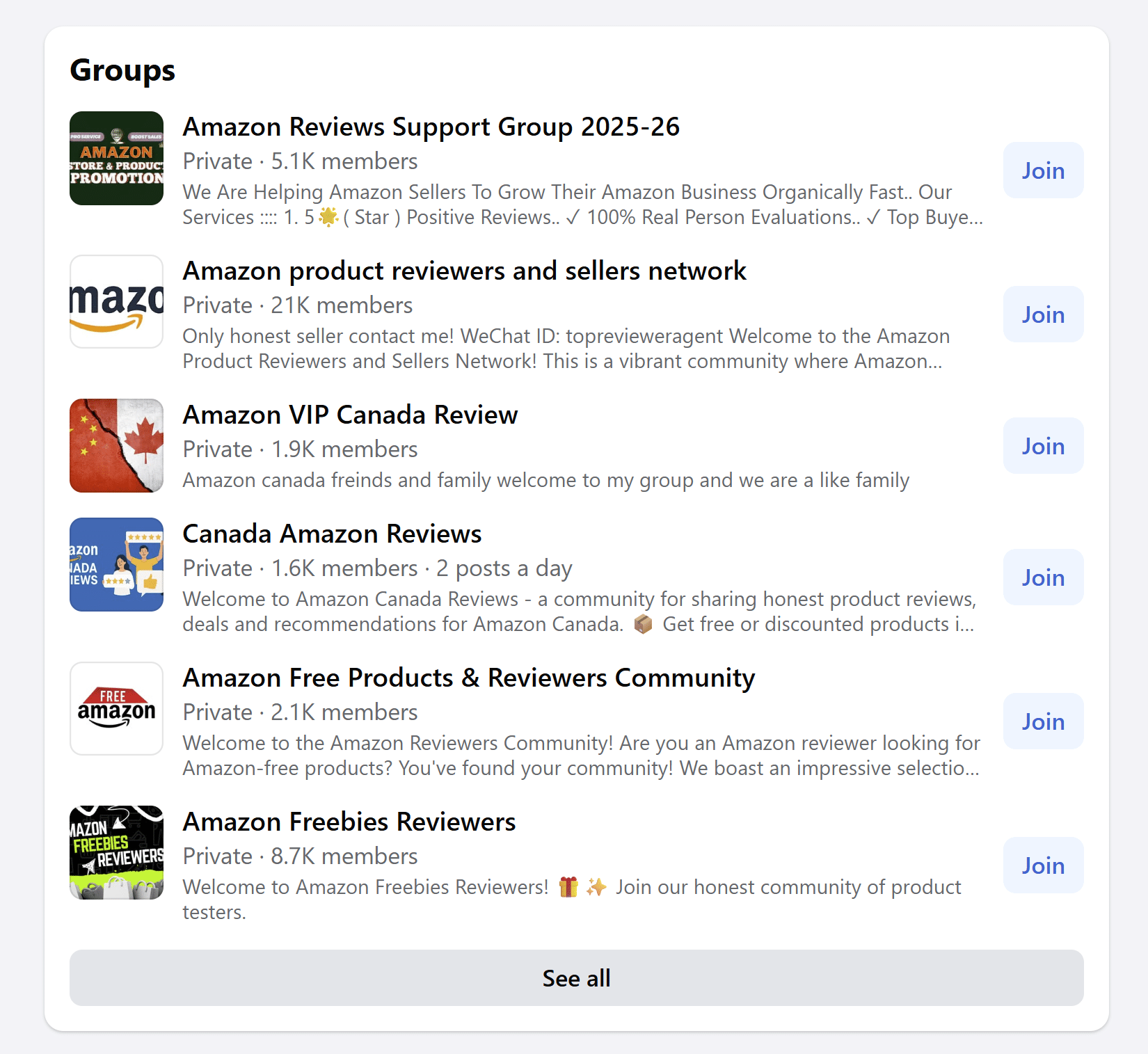Join Amazon product reviewers and sellers network

pyautogui.click(x=1043, y=314)
